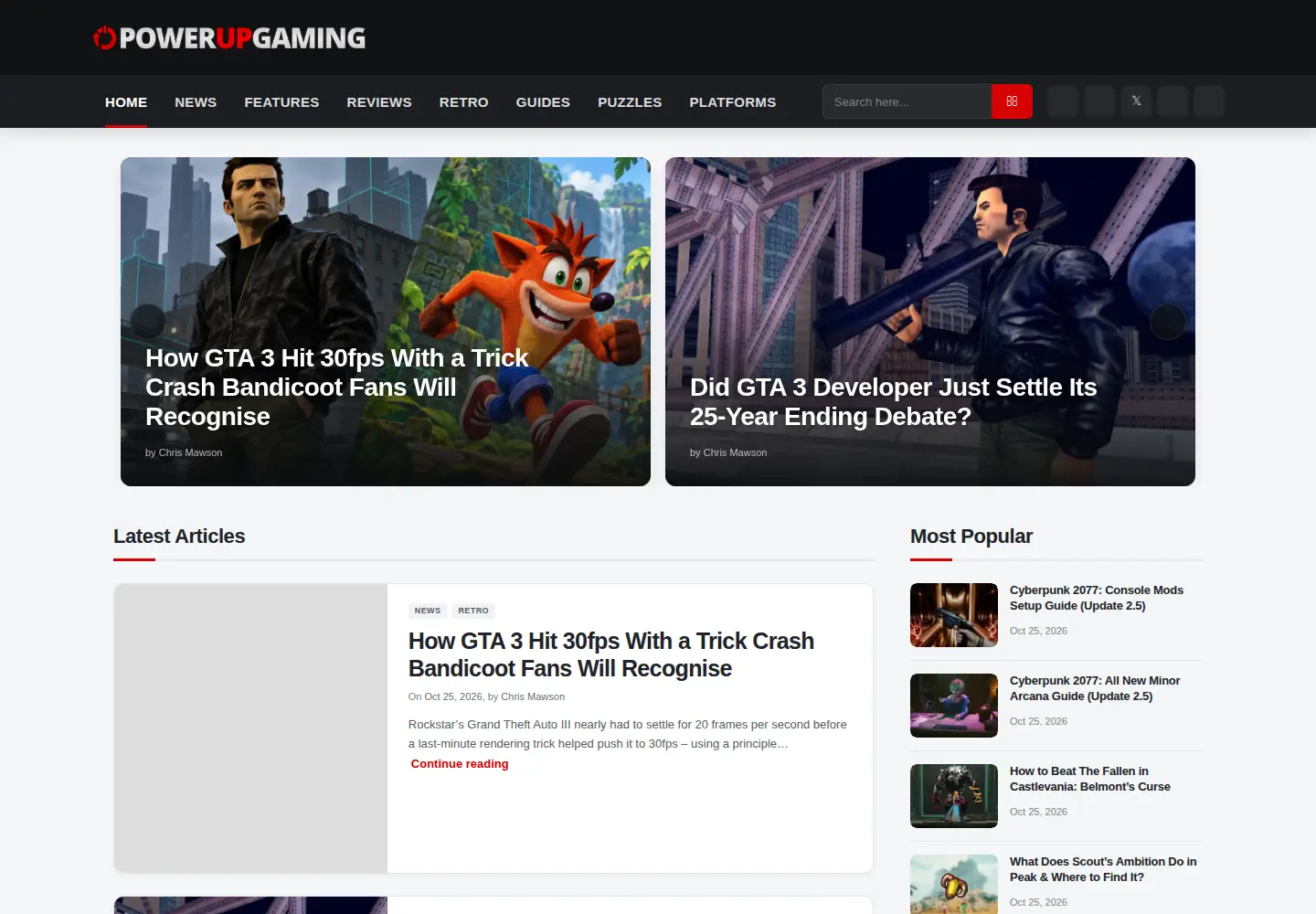Click the 'Latest Articles' heading
Image resolution: width=1316 pixels, height=914 pixels.
(179, 537)
